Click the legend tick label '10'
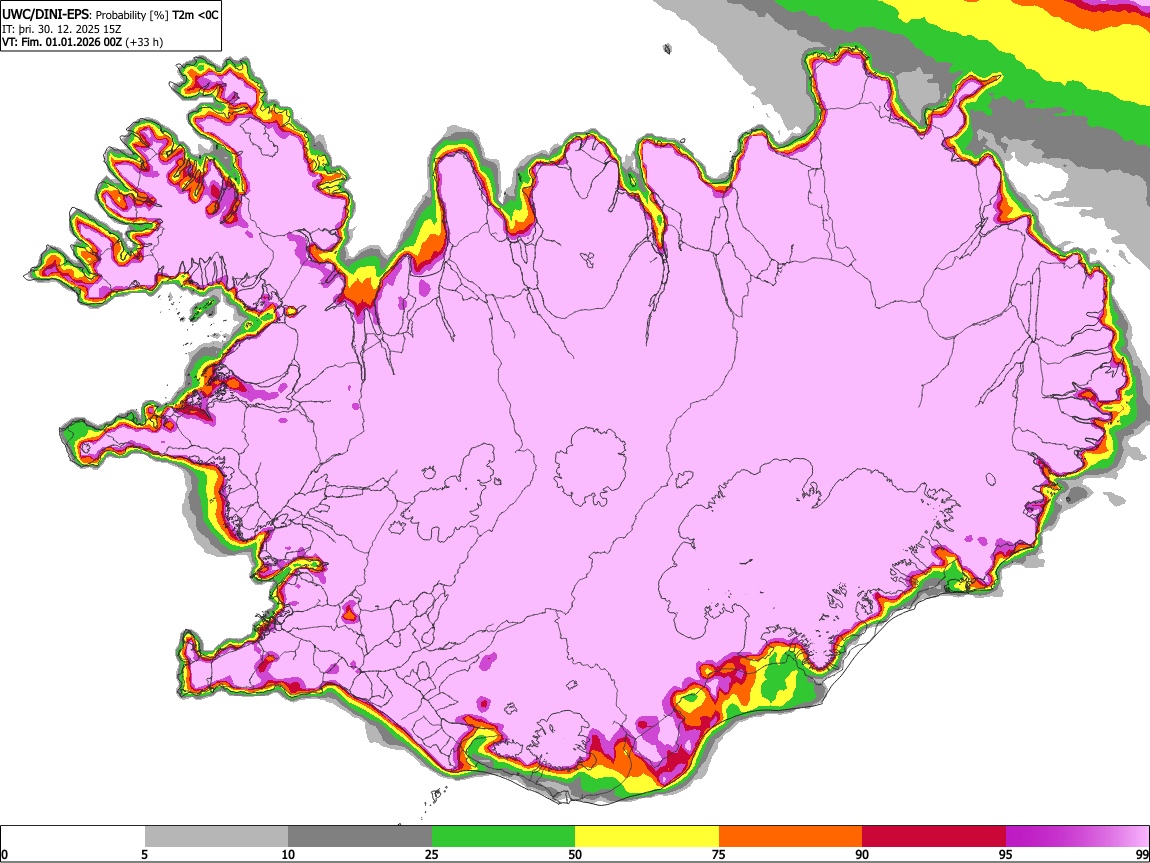The width and height of the screenshot is (1150, 863). coord(288,854)
